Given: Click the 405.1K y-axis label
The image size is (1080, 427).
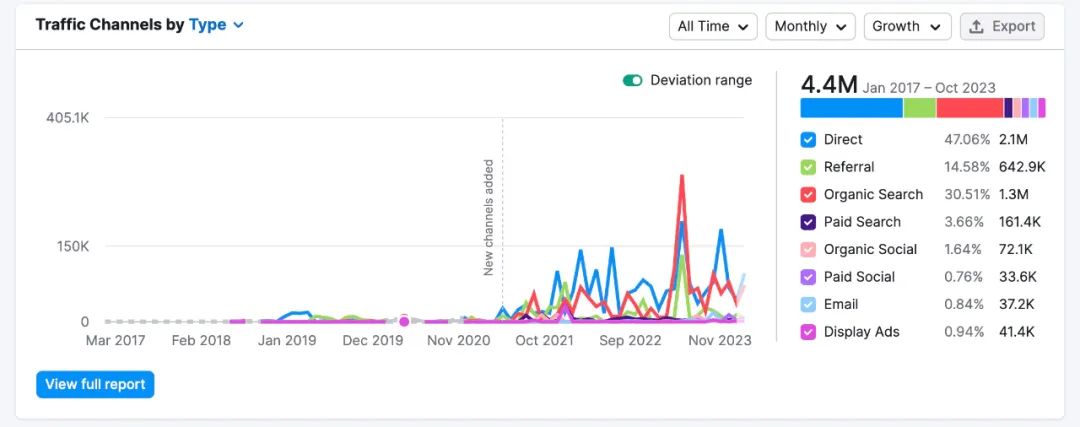Looking at the screenshot, I should coord(68,118).
